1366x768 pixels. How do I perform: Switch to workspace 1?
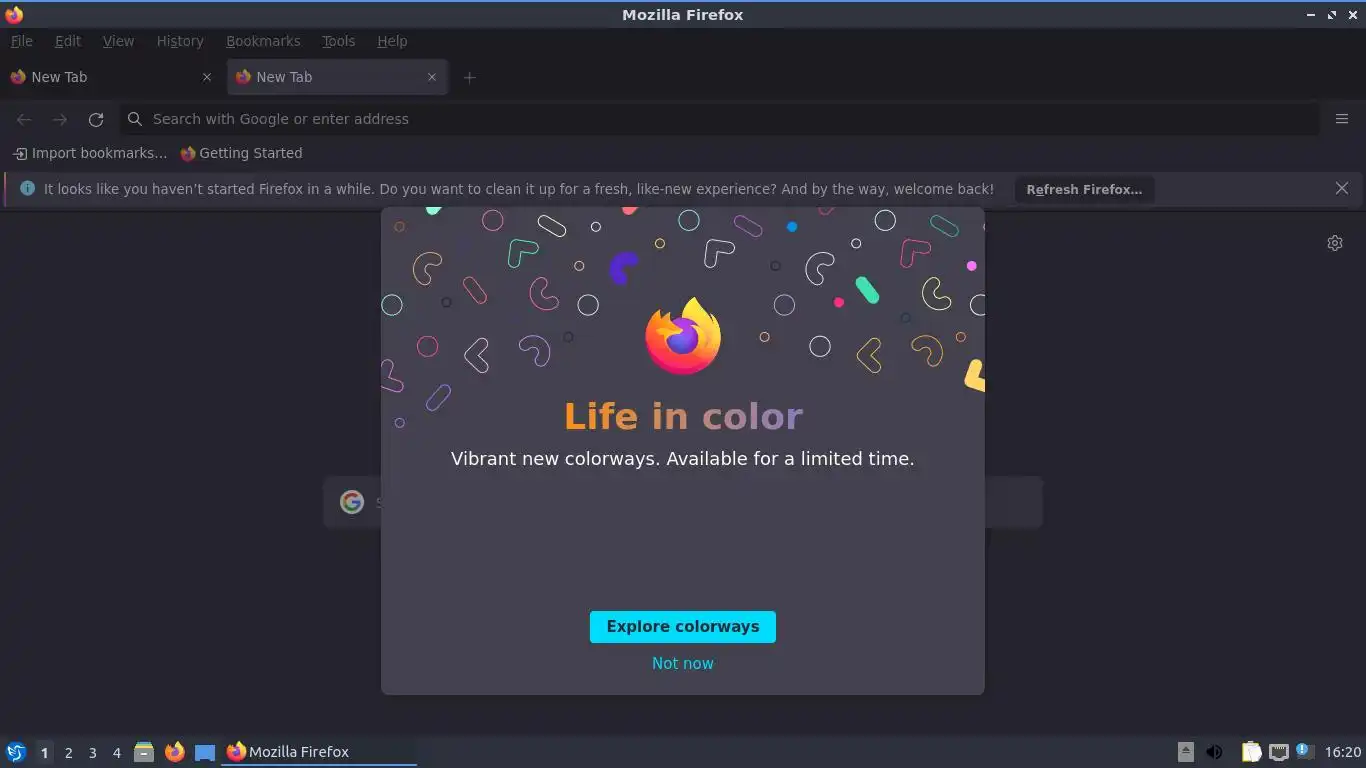click(x=44, y=752)
